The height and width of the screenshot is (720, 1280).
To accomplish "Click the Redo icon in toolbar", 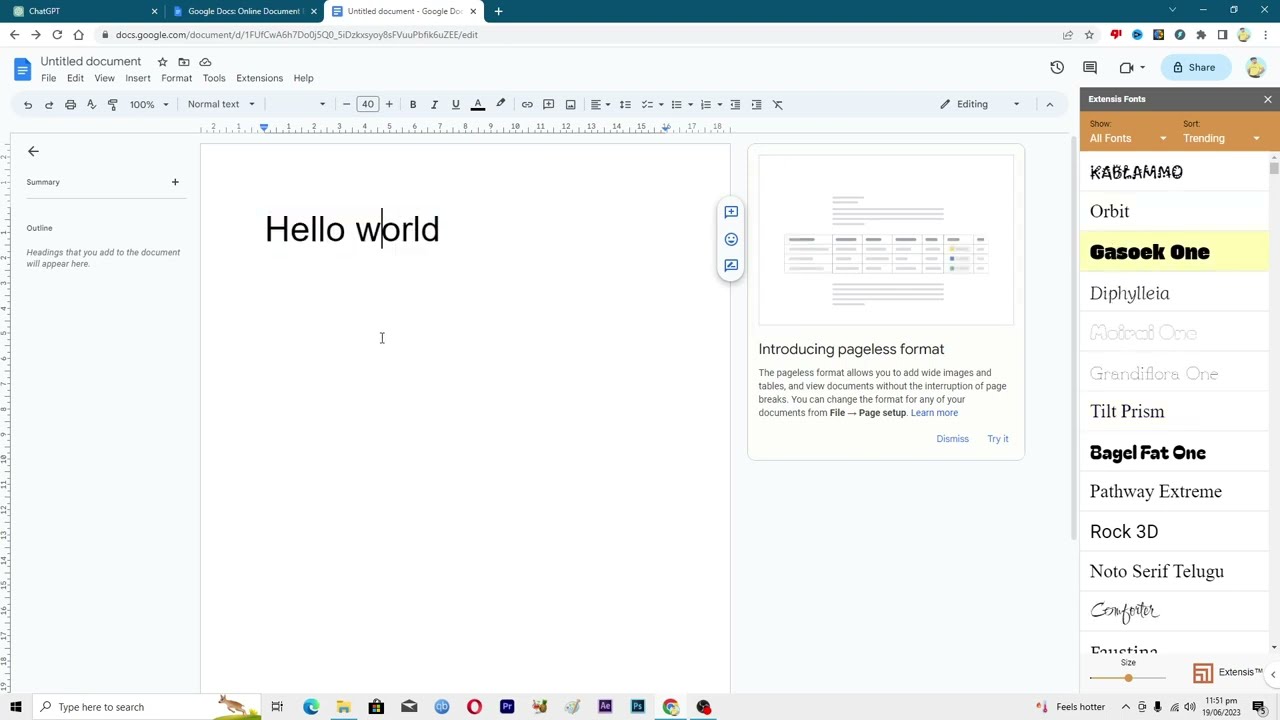I will pyautogui.click(x=49, y=104).
